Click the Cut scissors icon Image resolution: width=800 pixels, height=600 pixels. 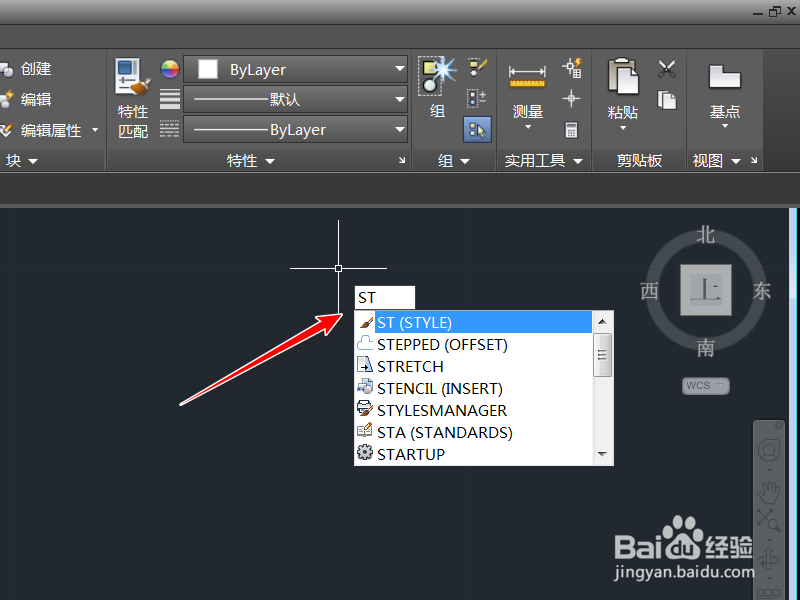point(666,69)
